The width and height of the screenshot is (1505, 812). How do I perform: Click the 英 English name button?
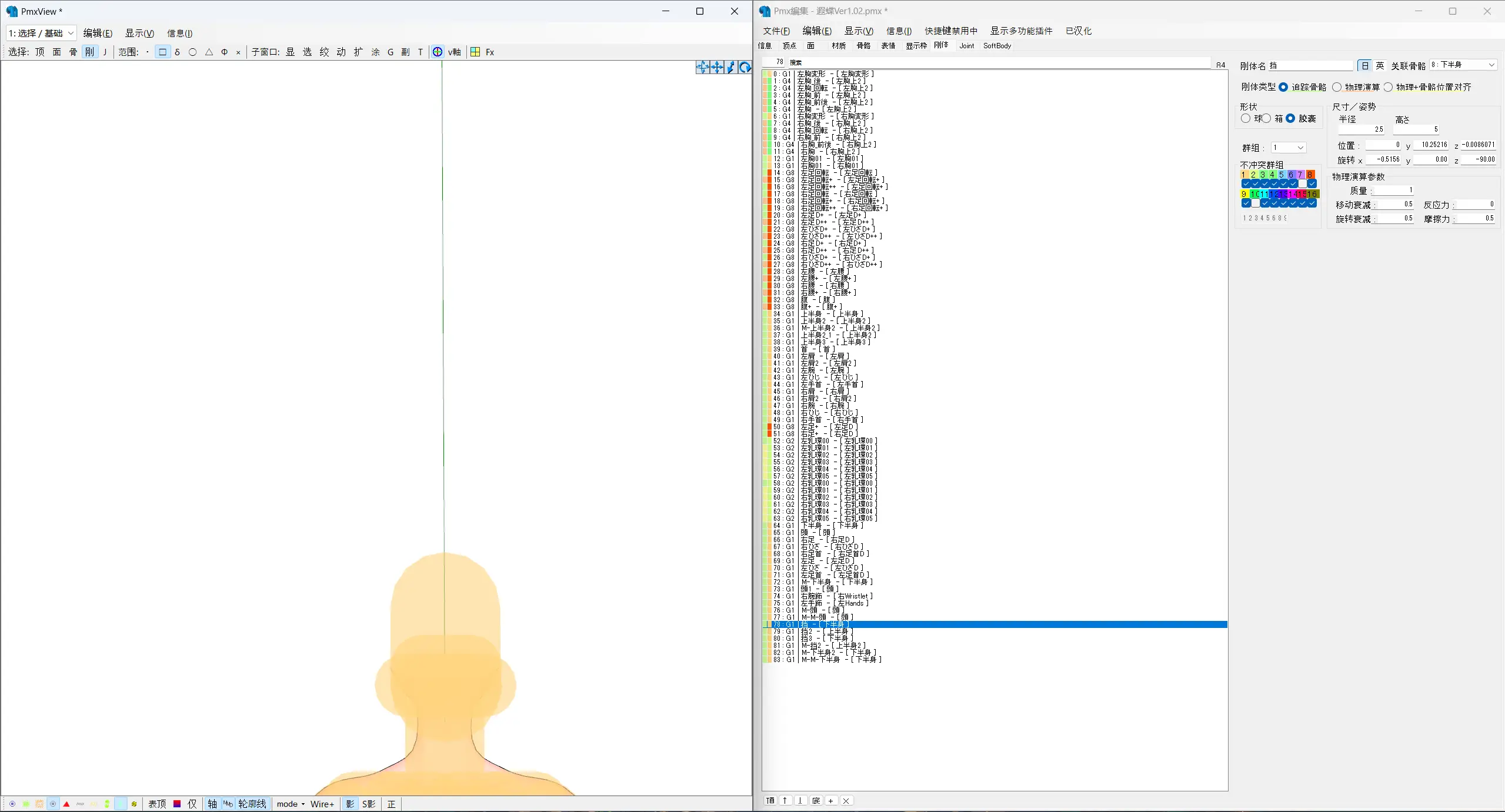1380,65
